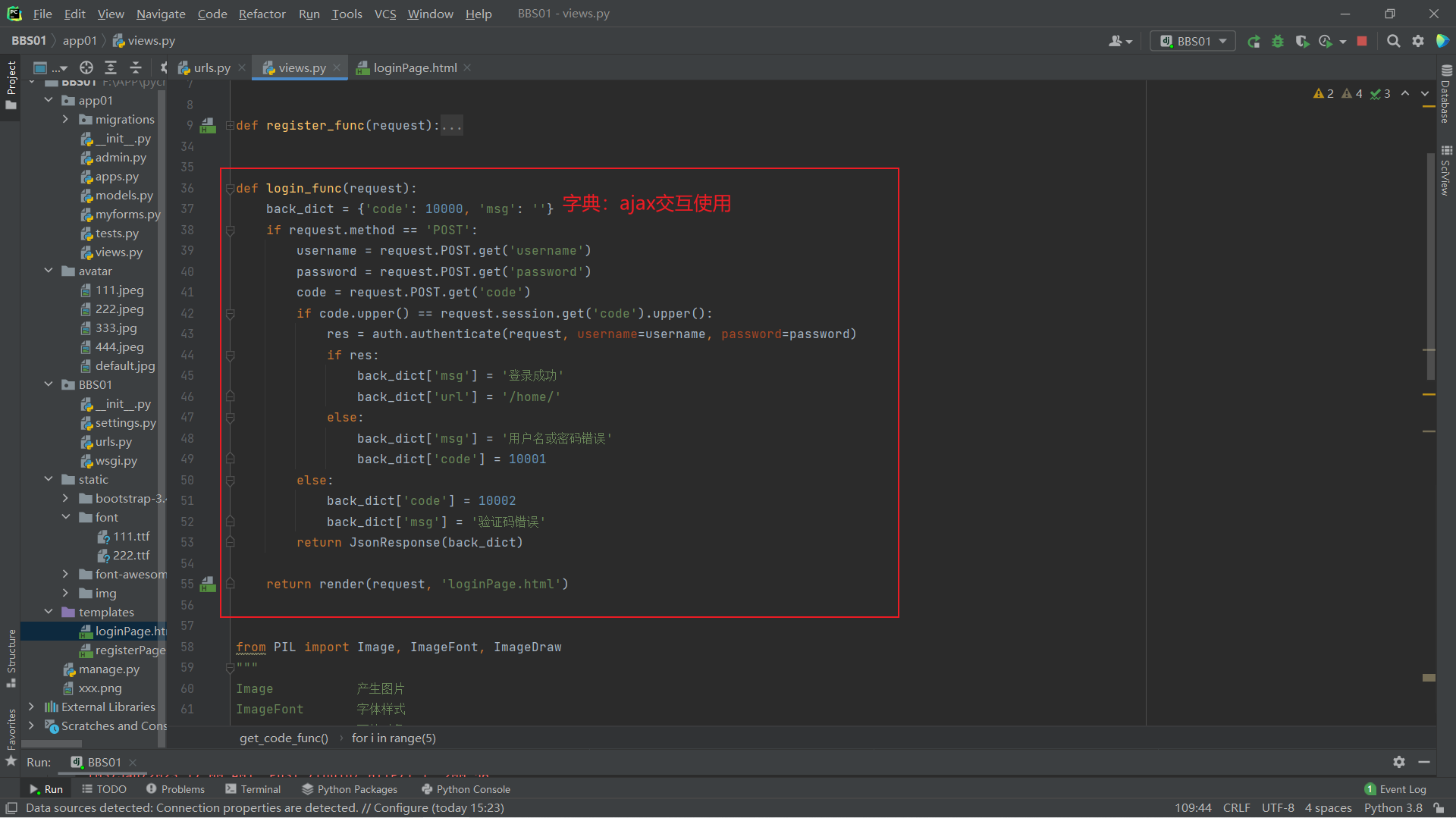Screen dimensions: 1456x818
Task: Select get_code_func() in the breadcrumb
Action: coord(284,738)
